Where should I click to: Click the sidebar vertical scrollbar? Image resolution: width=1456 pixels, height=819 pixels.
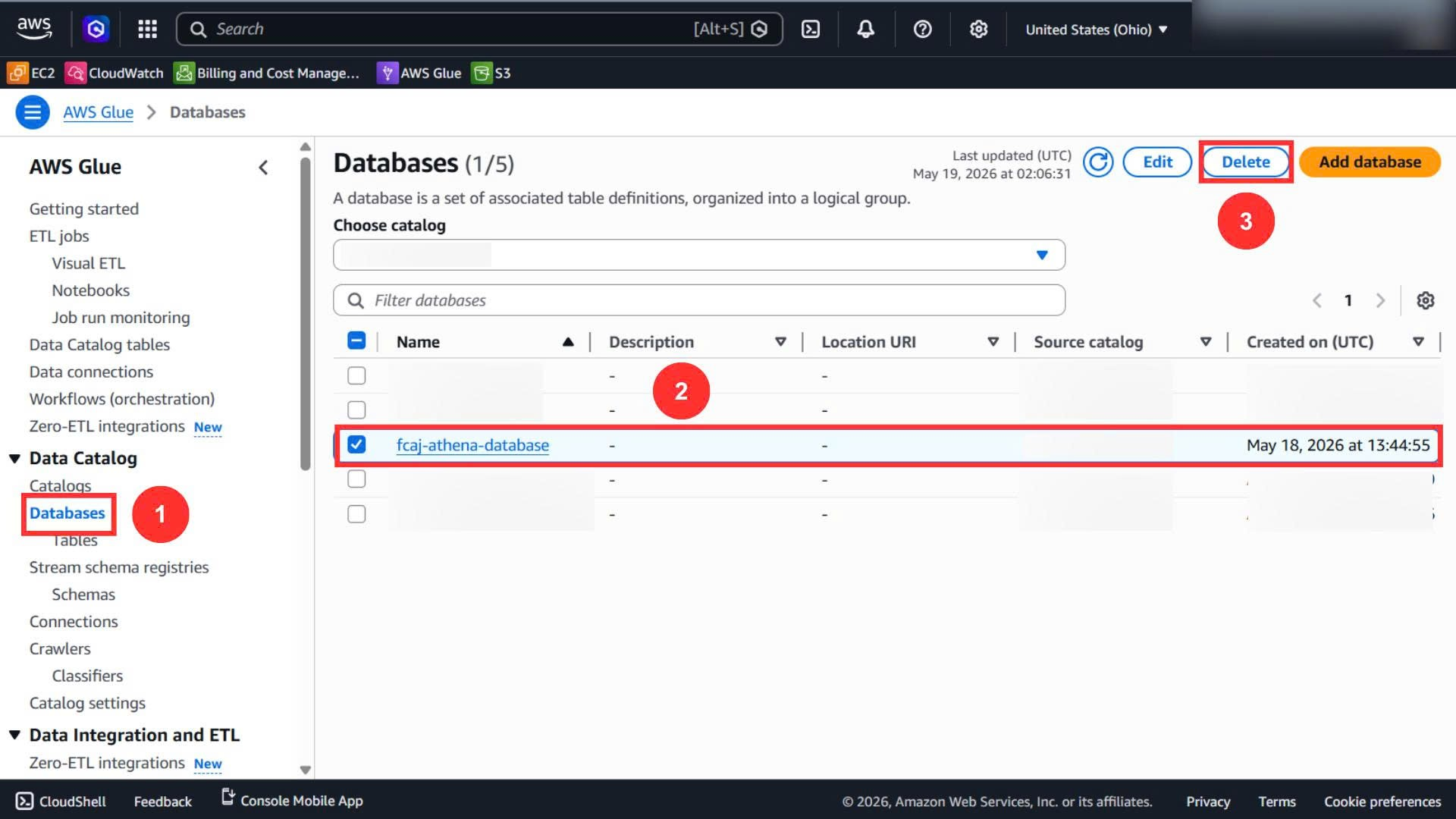[305, 312]
